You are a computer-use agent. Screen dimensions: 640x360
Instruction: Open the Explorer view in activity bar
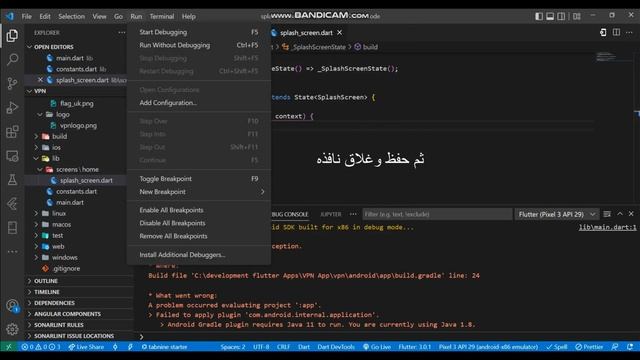click(x=12, y=36)
